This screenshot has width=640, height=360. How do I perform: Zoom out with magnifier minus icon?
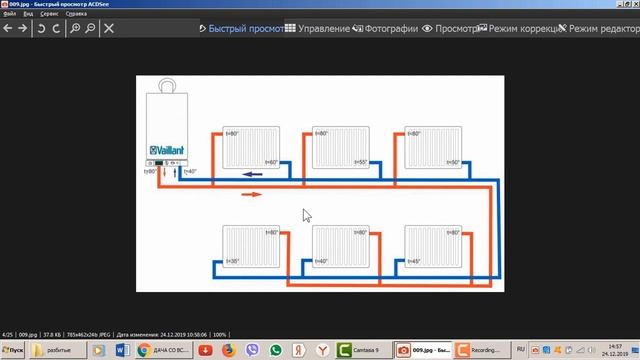90,28
